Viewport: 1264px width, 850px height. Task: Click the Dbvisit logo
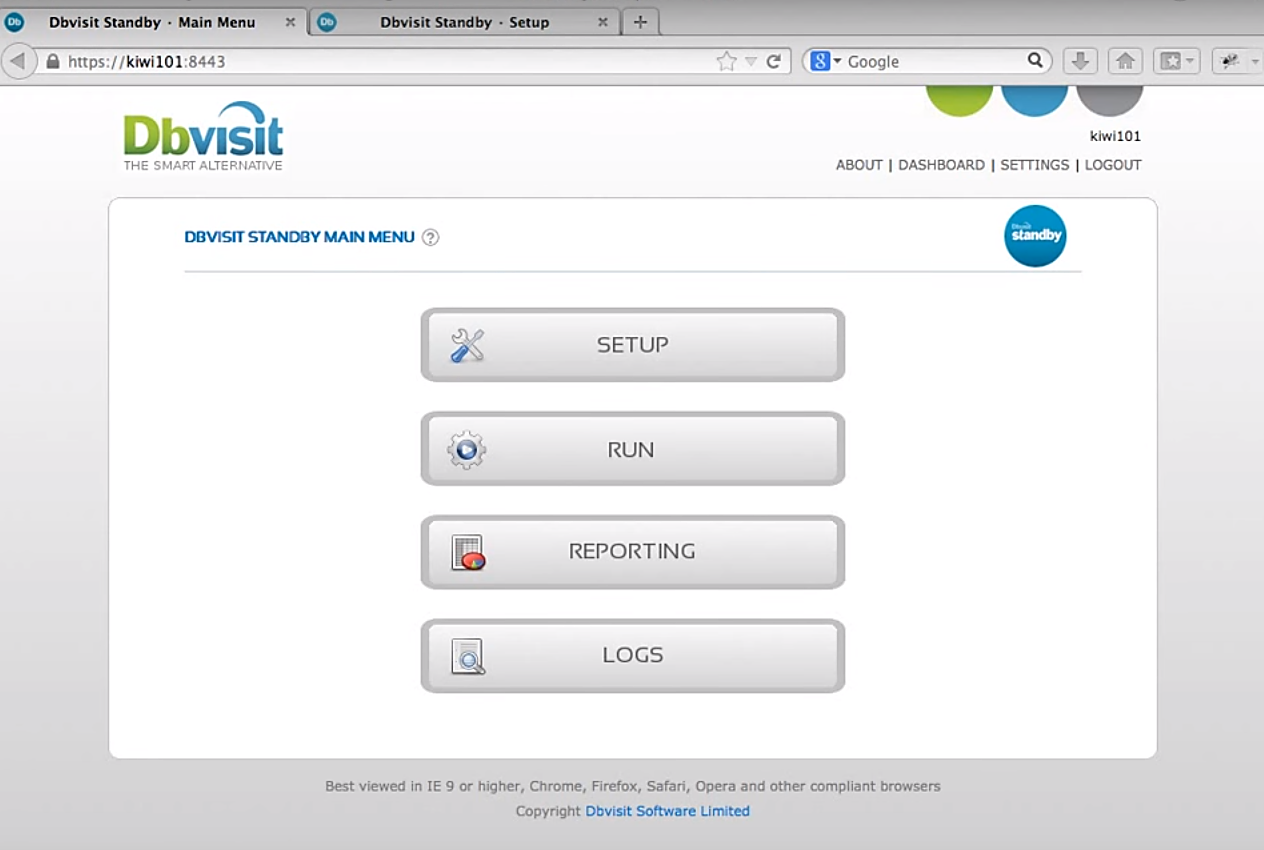click(x=203, y=136)
